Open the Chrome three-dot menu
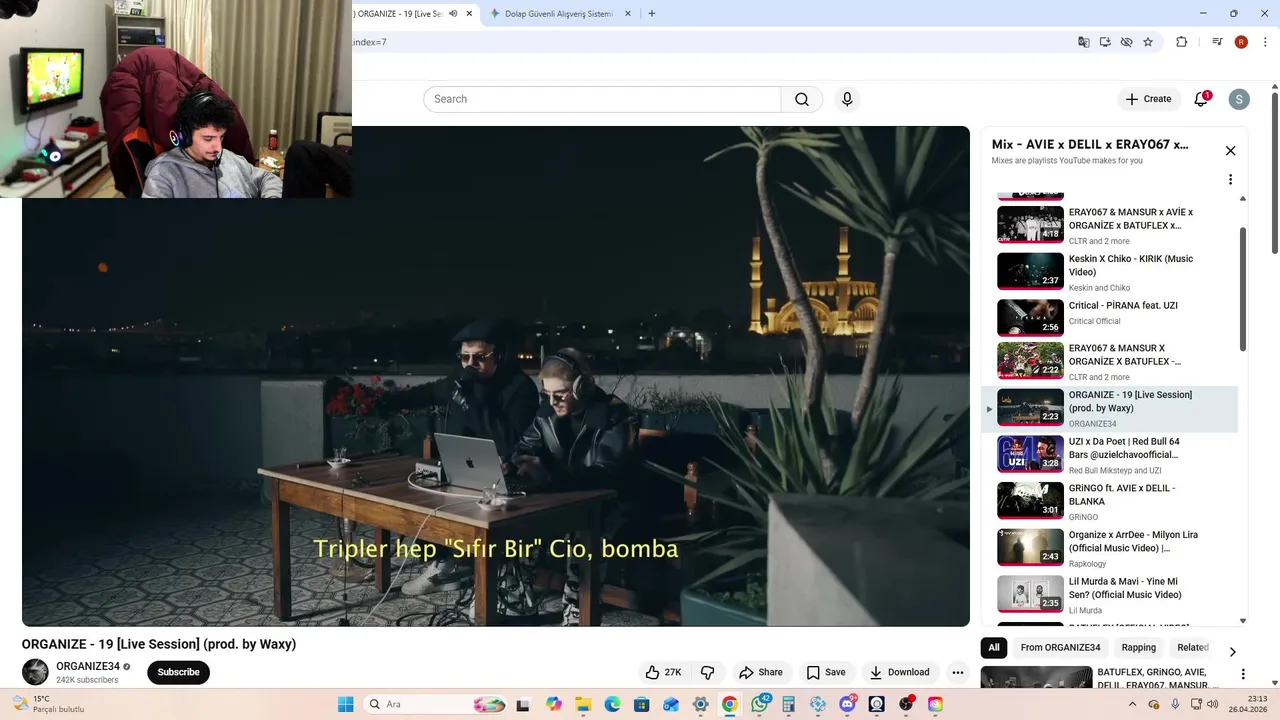Screen dimensions: 1280x720 1266,42
